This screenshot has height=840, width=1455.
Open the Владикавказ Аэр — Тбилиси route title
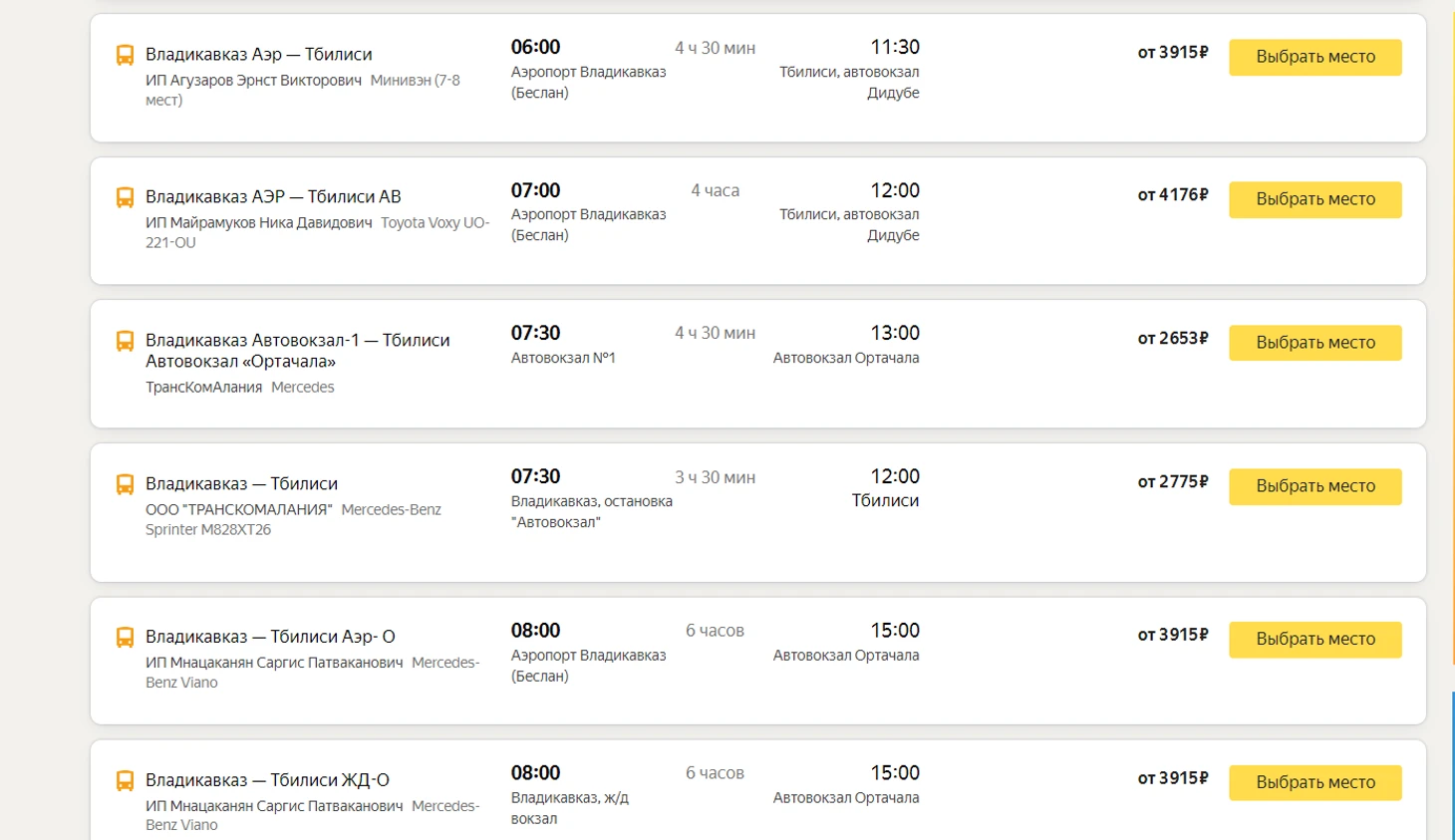click(x=258, y=55)
